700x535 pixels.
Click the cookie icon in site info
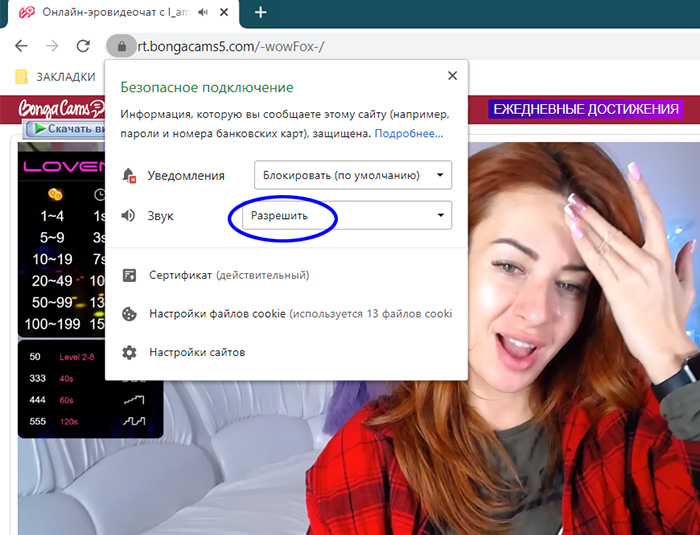click(129, 313)
